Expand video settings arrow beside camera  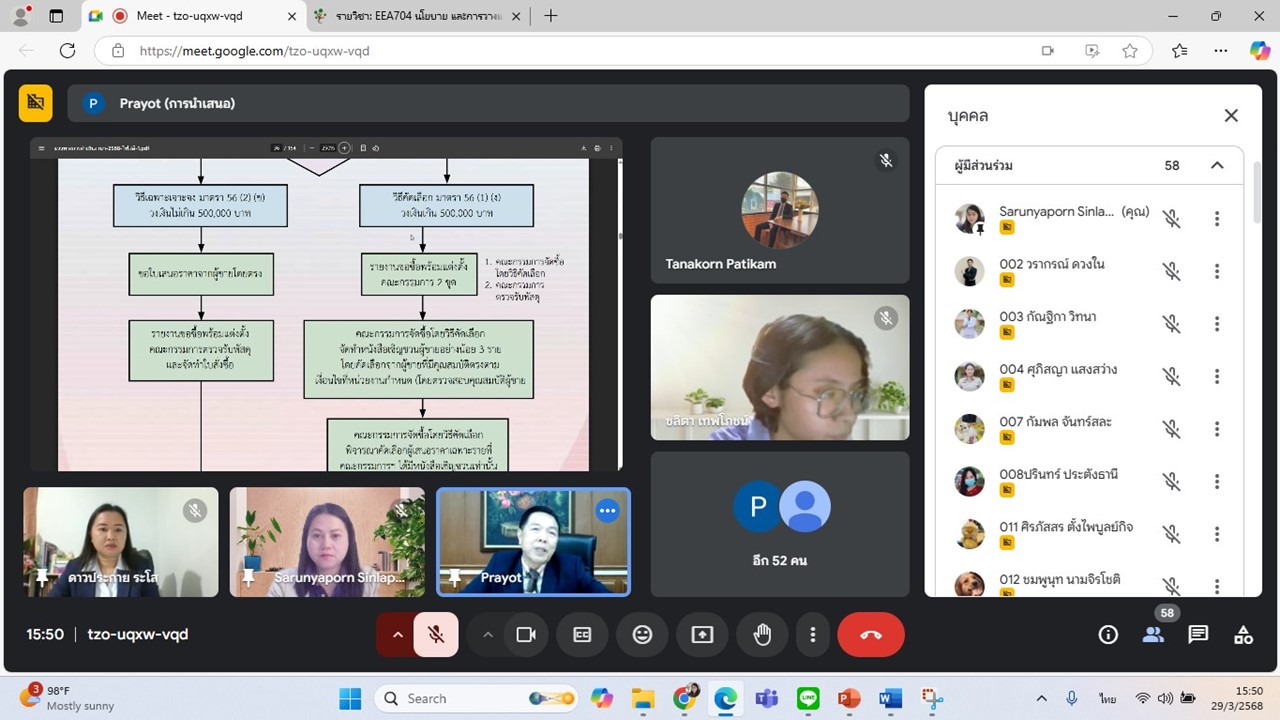[x=488, y=634]
